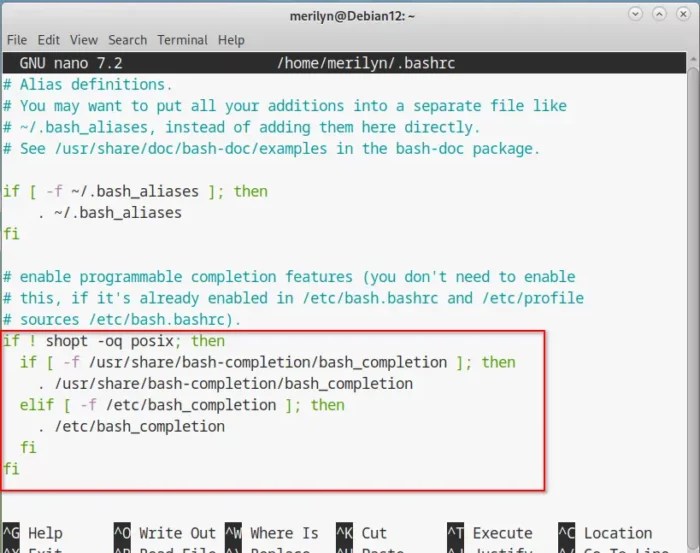Click the 'this, if it's already enabled' comment
The image size is (700, 553).
pos(293,298)
